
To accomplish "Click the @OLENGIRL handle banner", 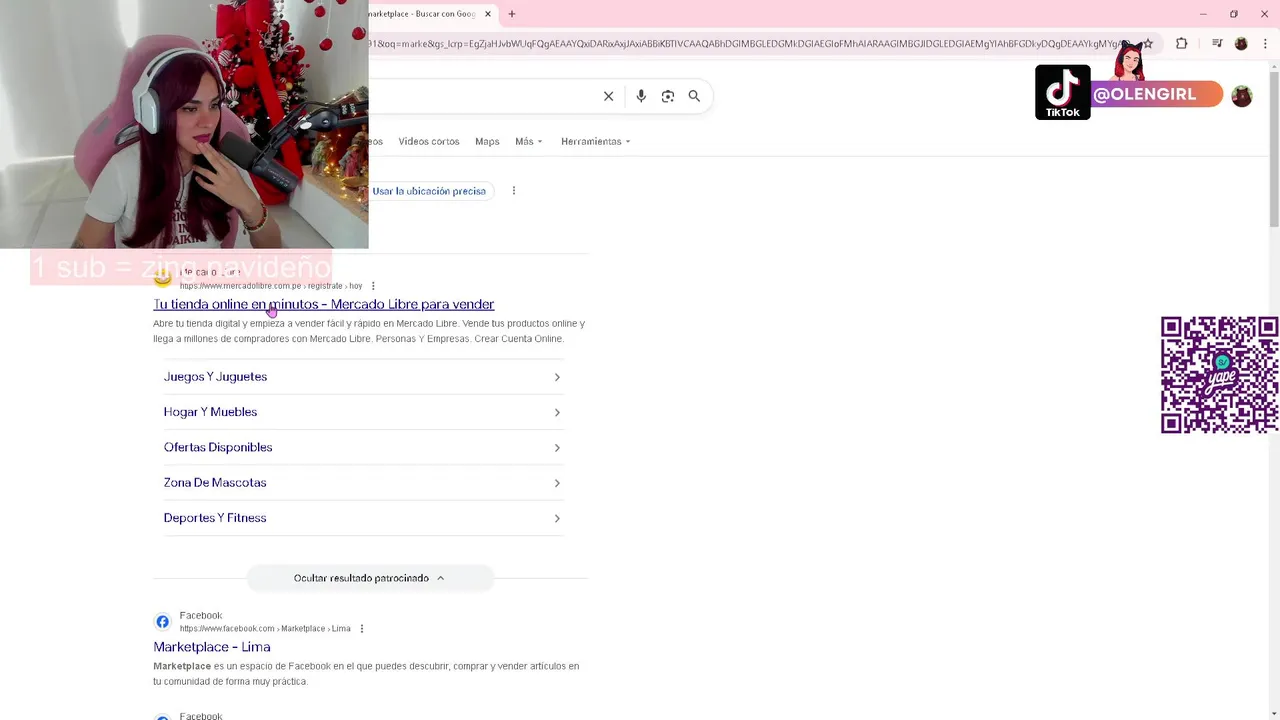I will click(x=1156, y=94).
